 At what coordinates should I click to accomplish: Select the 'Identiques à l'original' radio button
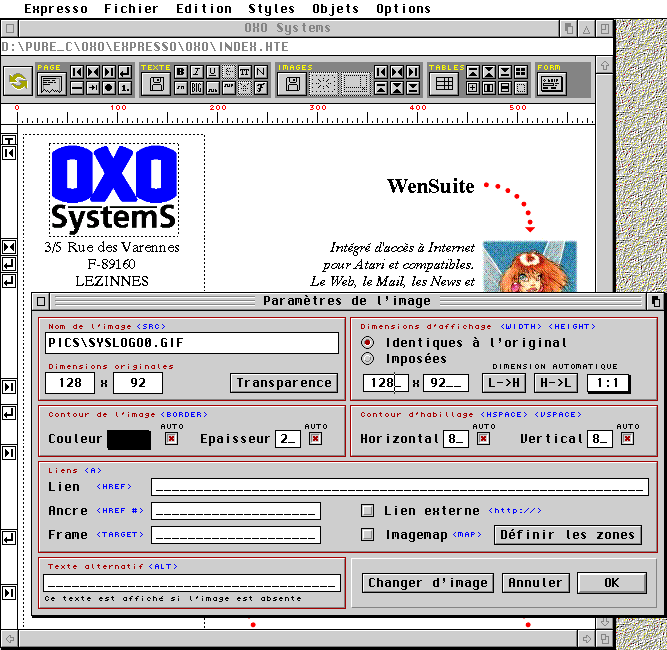pyautogui.click(x=368, y=342)
